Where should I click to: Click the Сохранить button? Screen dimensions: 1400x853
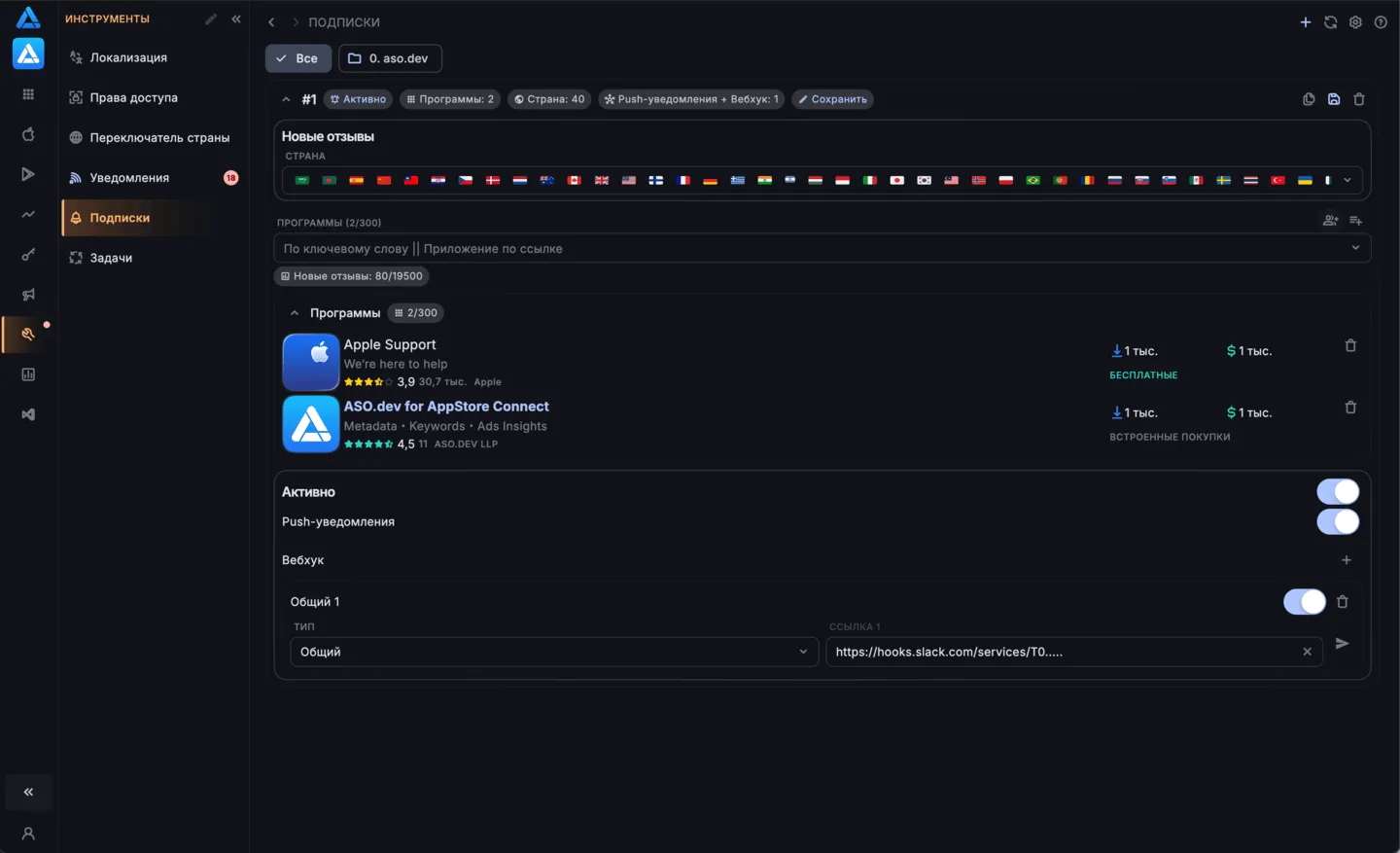833,99
